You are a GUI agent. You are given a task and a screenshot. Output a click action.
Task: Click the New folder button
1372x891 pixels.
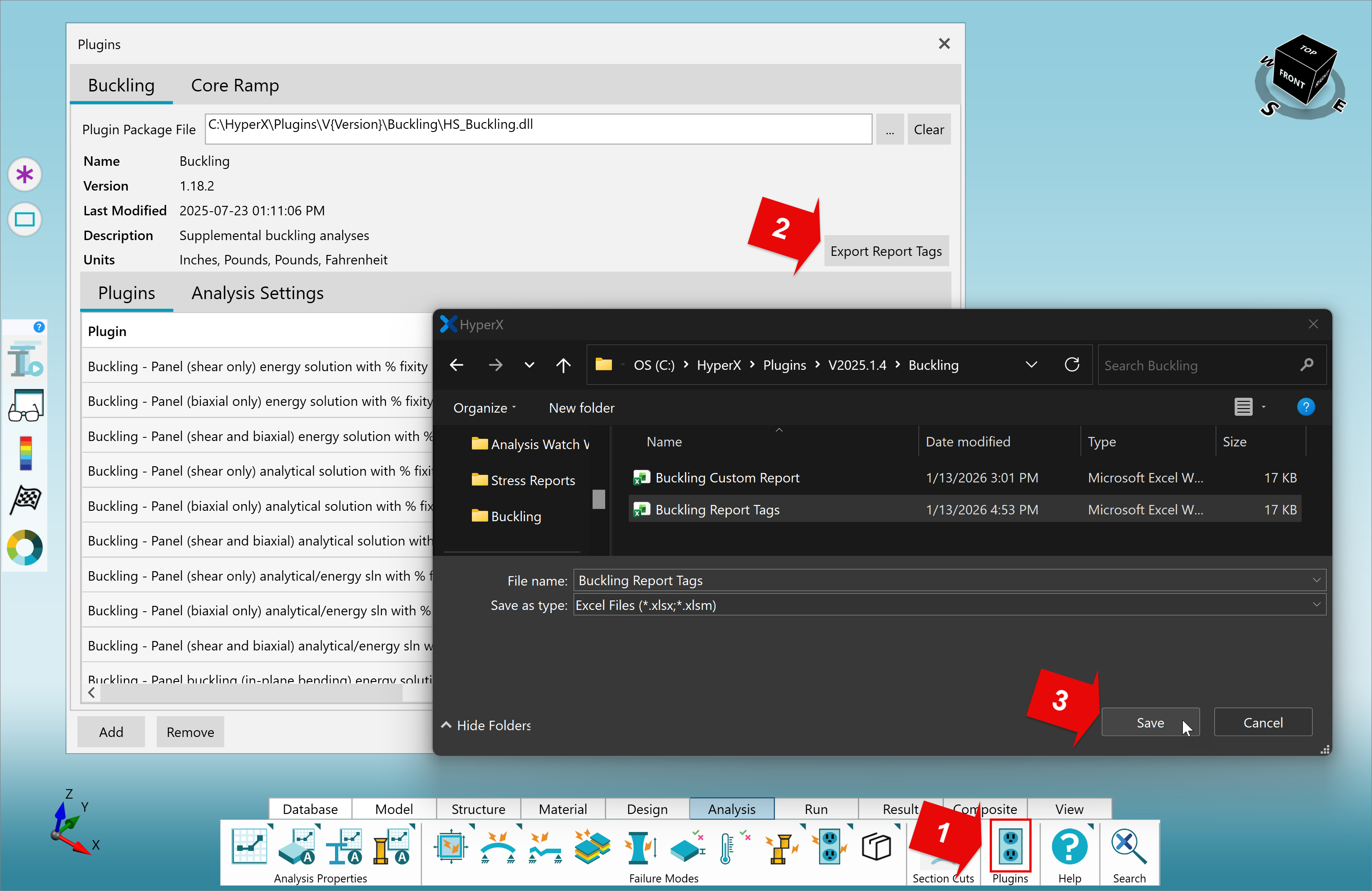pos(581,408)
